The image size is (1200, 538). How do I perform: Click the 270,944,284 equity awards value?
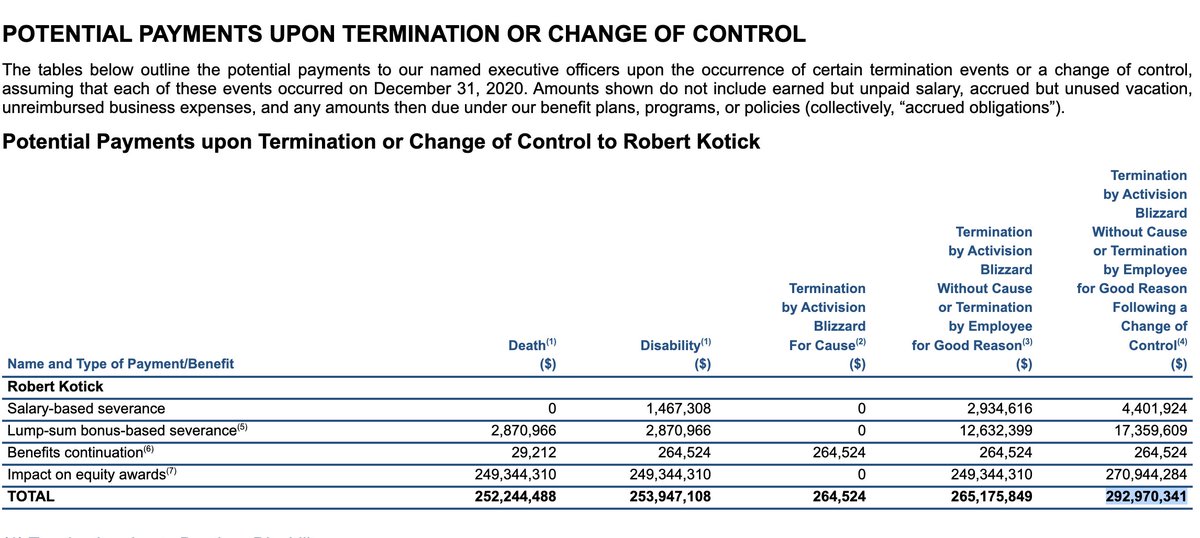(x=1144, y=474)
